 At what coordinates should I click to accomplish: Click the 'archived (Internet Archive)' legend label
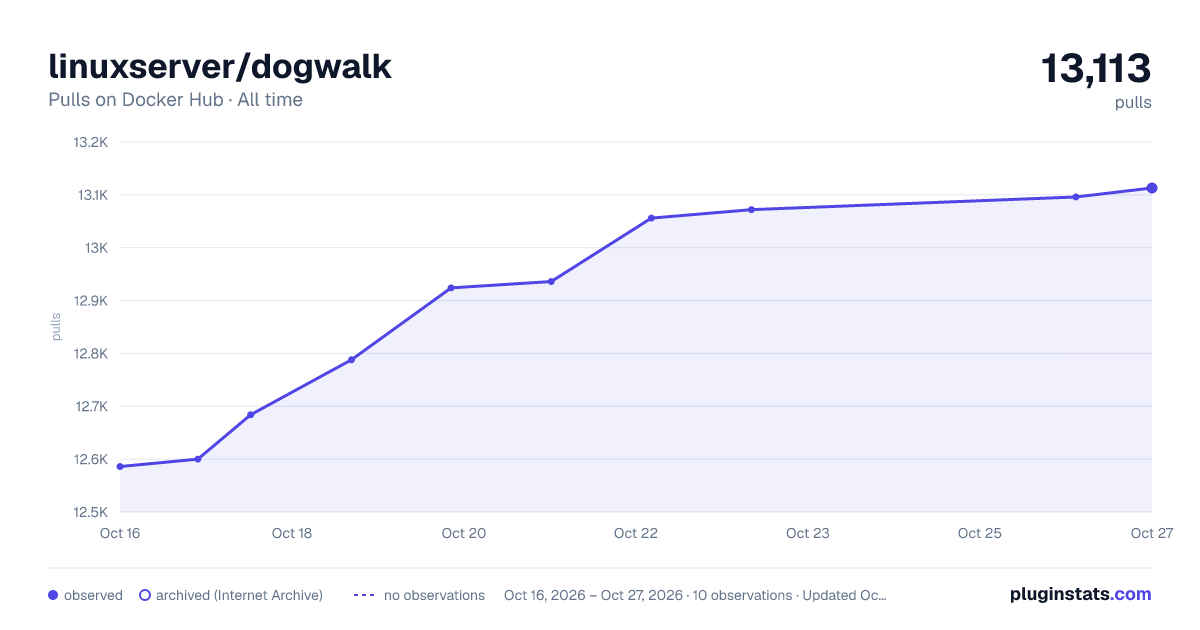click(239, 595)
